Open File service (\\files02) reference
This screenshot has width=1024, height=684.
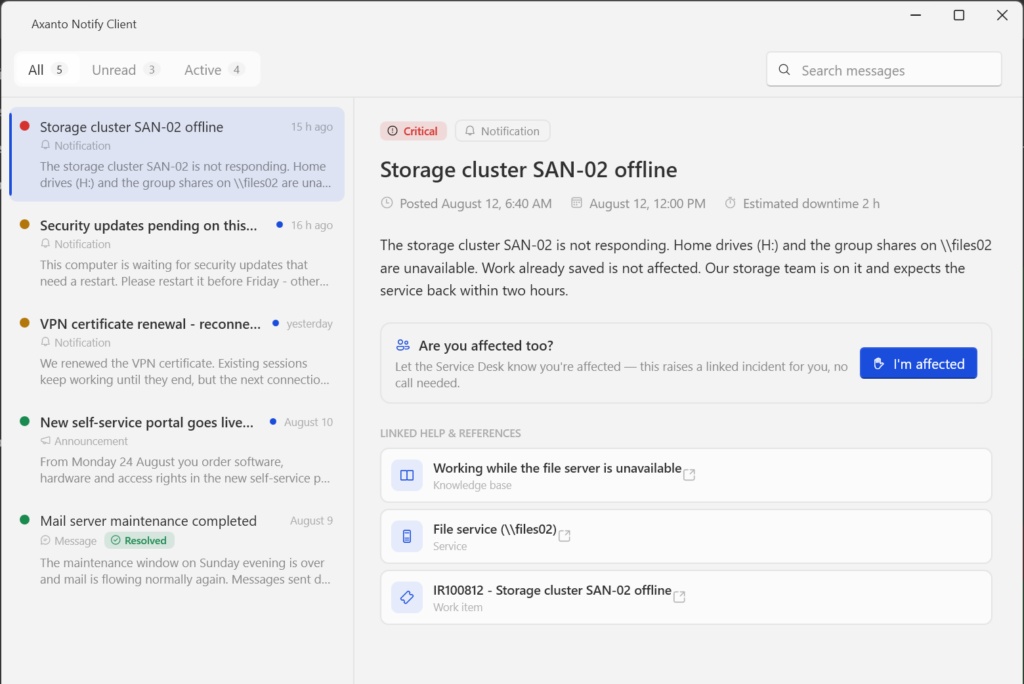pyautogui.click(x=686, y=536)
